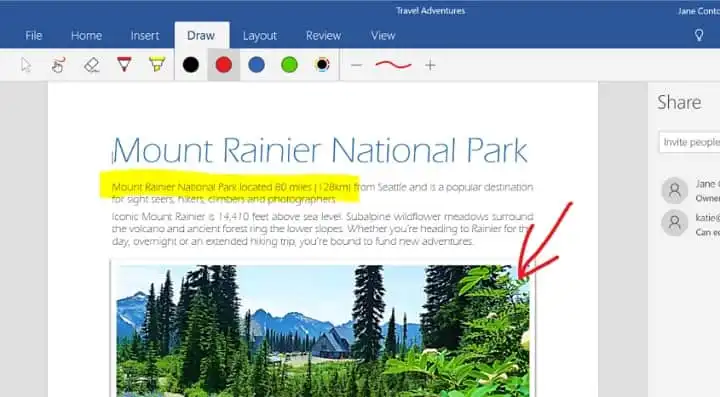This screenshot has height=397, width=720.
Task: Increase pen thickness with plus button
Action: 430,65
